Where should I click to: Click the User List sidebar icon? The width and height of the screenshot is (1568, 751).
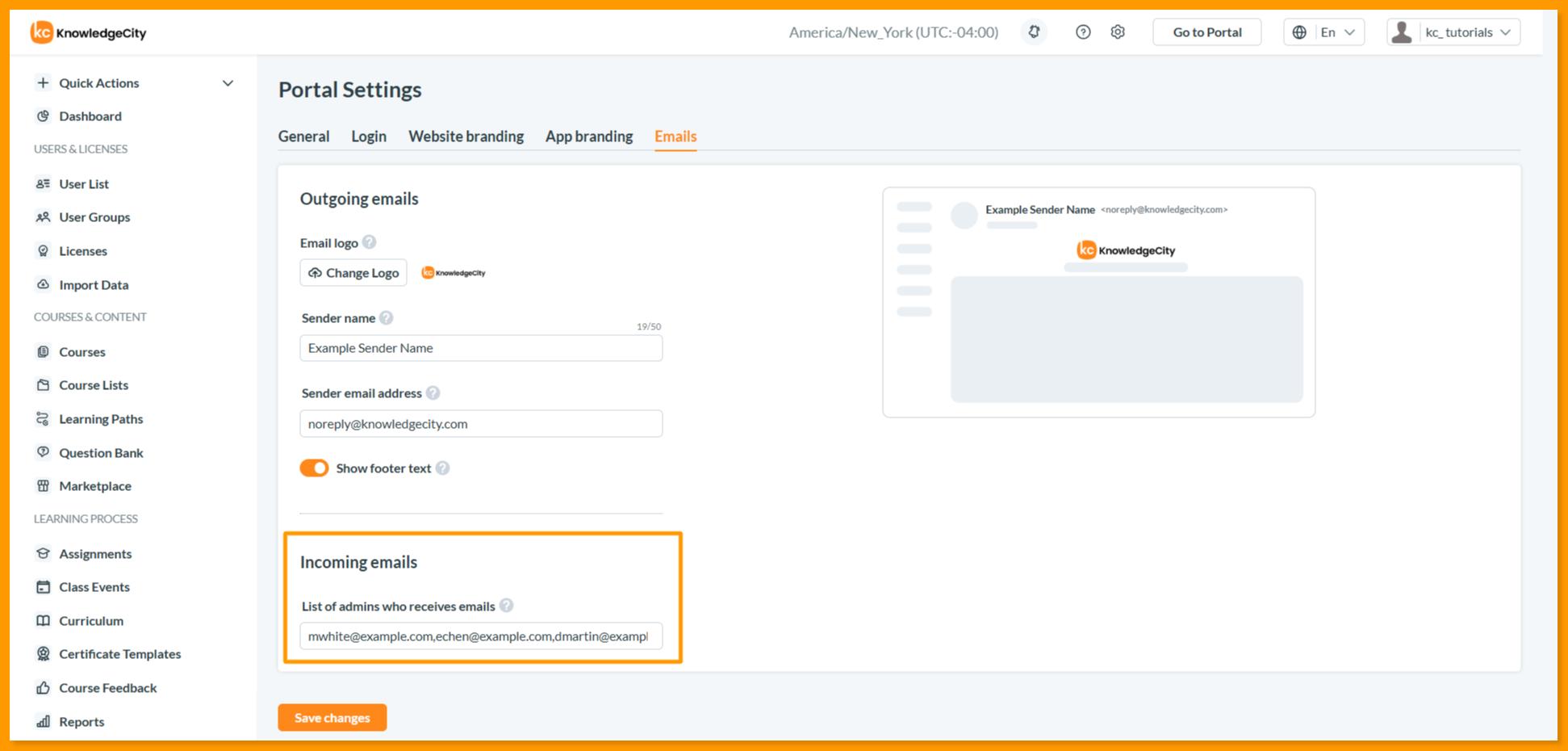tap(44, 184)
